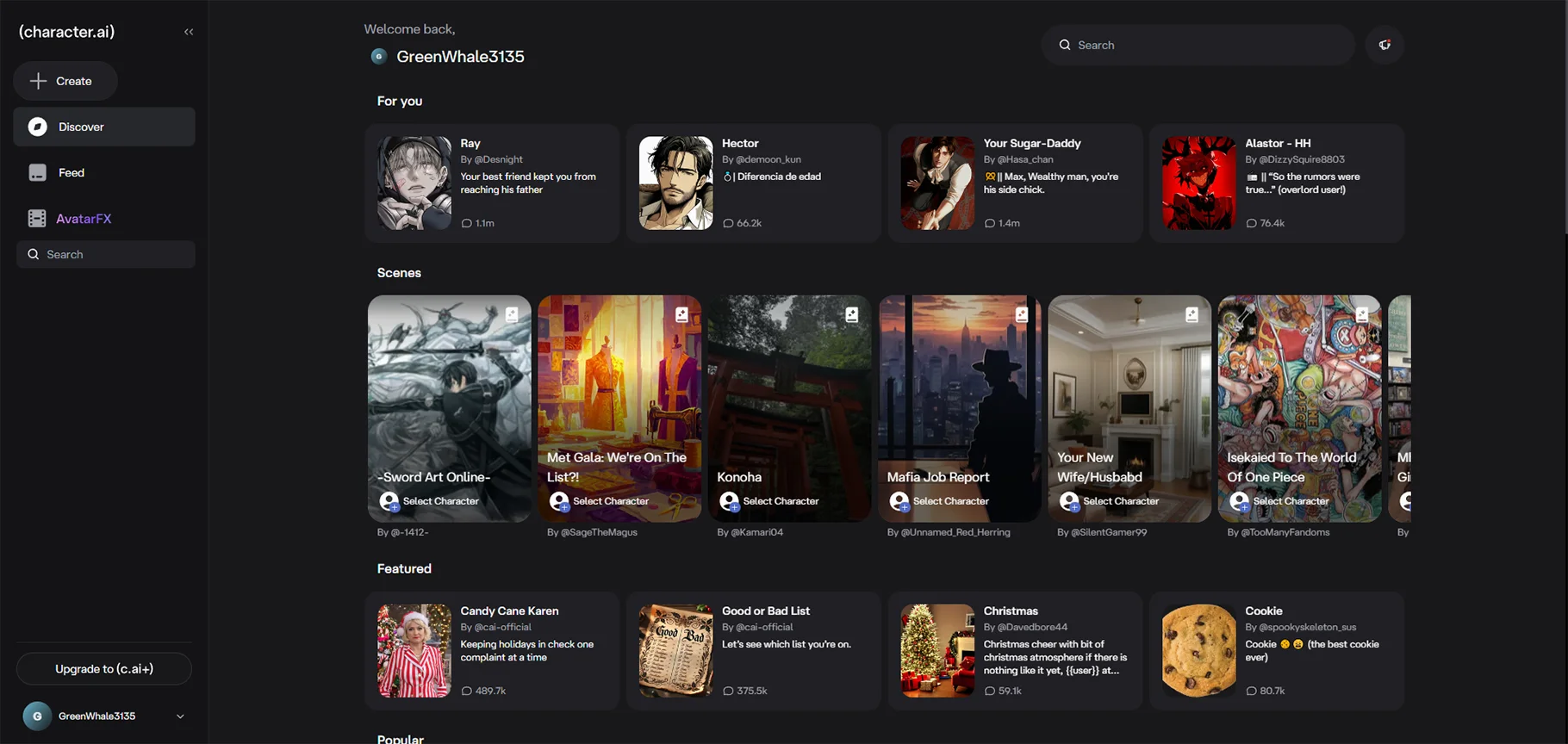Click the Alastor - HH card title
The height and width of the screenshot is (744, 1568).
(x=1278, y=143)
